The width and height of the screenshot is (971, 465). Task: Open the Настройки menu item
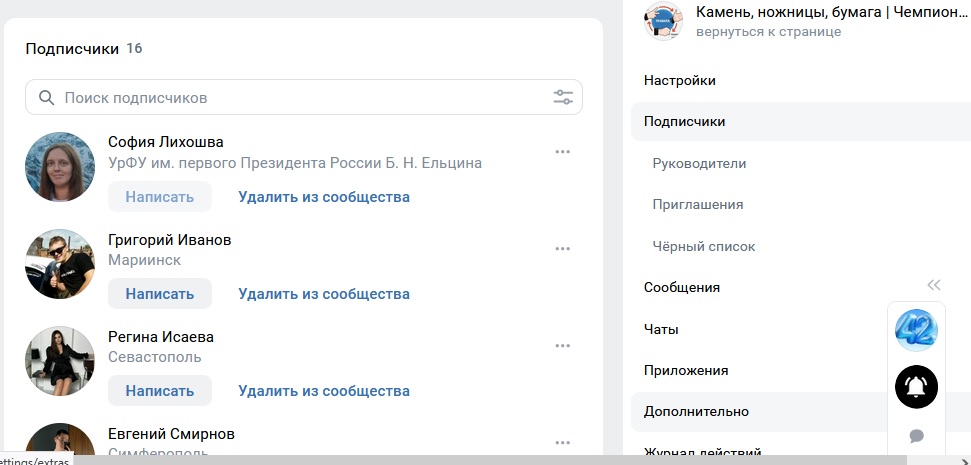tap(680, 80)
